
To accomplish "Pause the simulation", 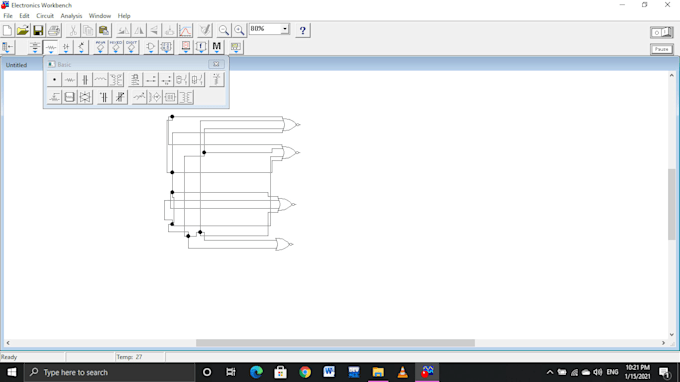I will pos(662,49).
